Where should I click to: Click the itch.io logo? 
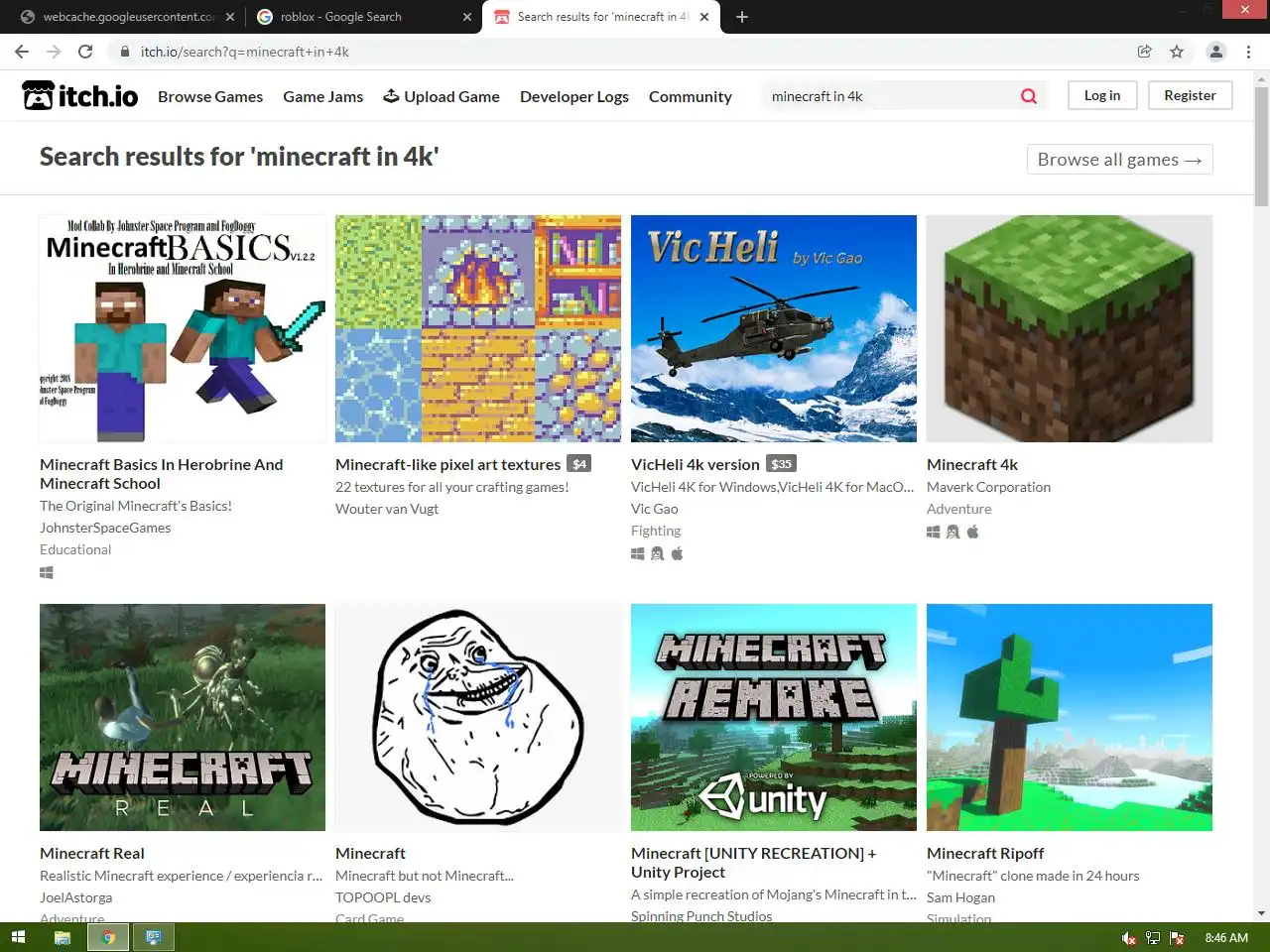coord(80,95)
